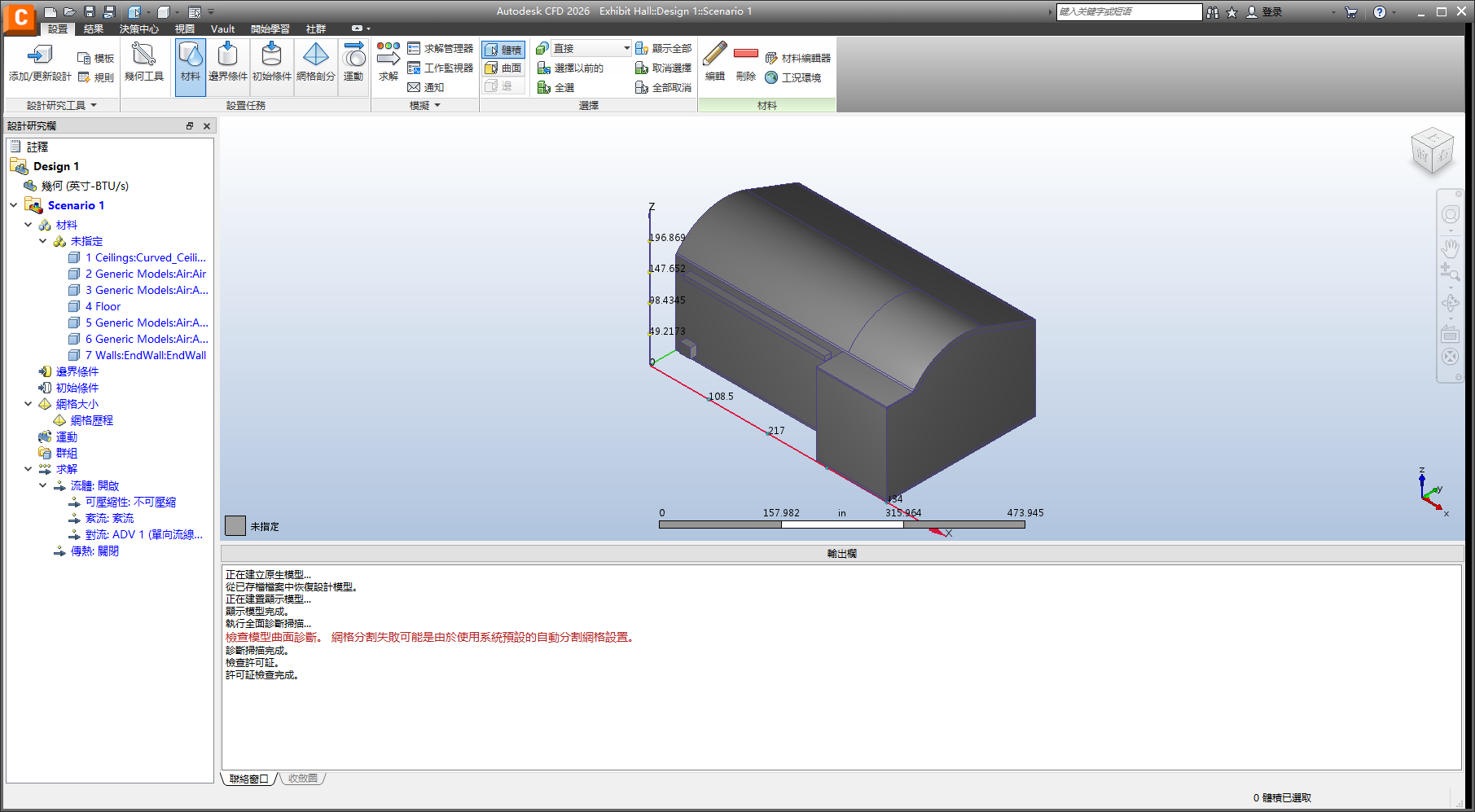The image size is (1475, 812).
Task: Open 工作監視器 job monitor
Action: [441, 68]
